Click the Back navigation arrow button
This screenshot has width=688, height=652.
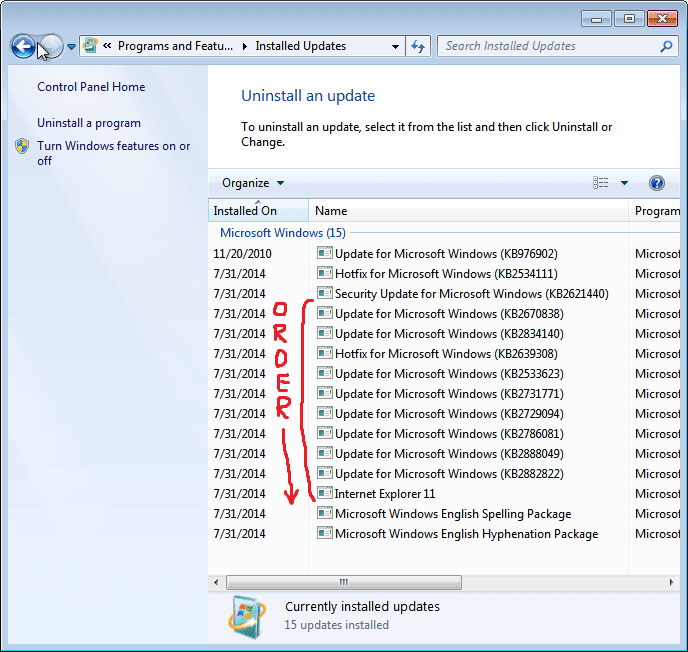point(23,46)
